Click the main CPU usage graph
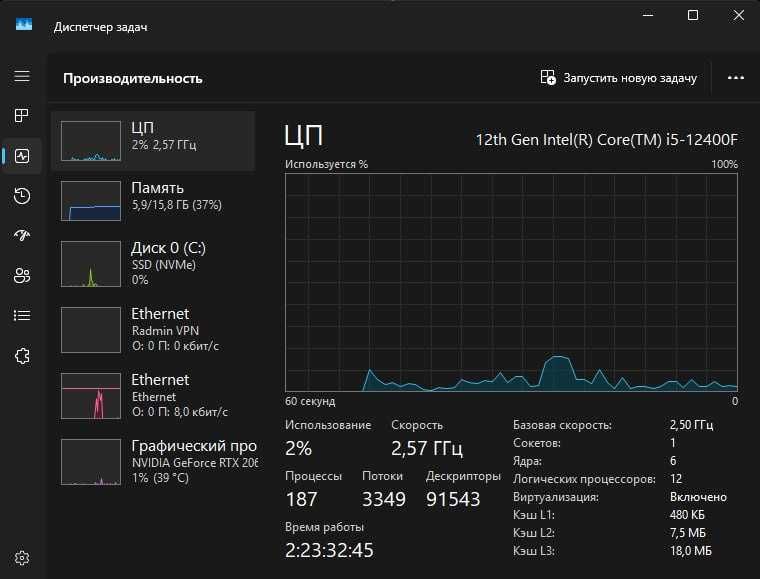Screen dimensions: 760x579 511,282
